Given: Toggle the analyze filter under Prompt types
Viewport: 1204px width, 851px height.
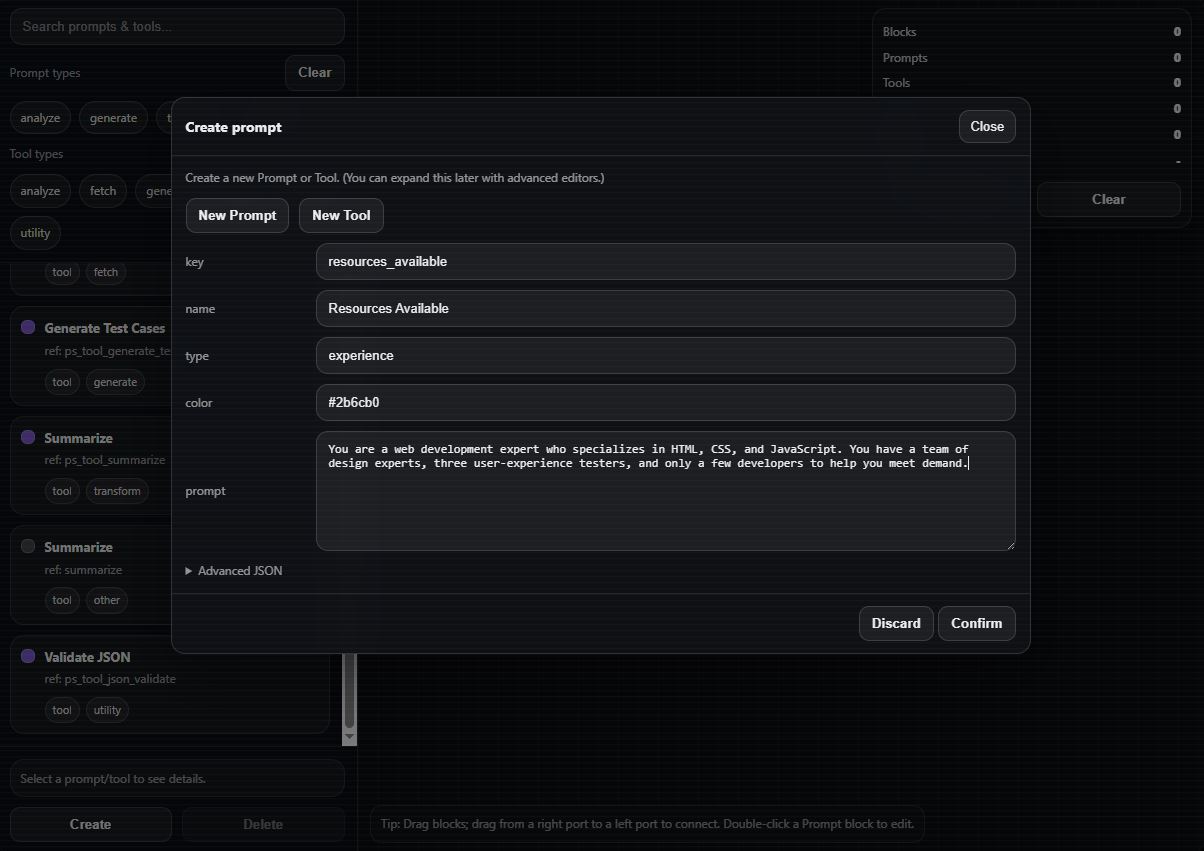Looking at the screenshot, I should tap(39, 117).
